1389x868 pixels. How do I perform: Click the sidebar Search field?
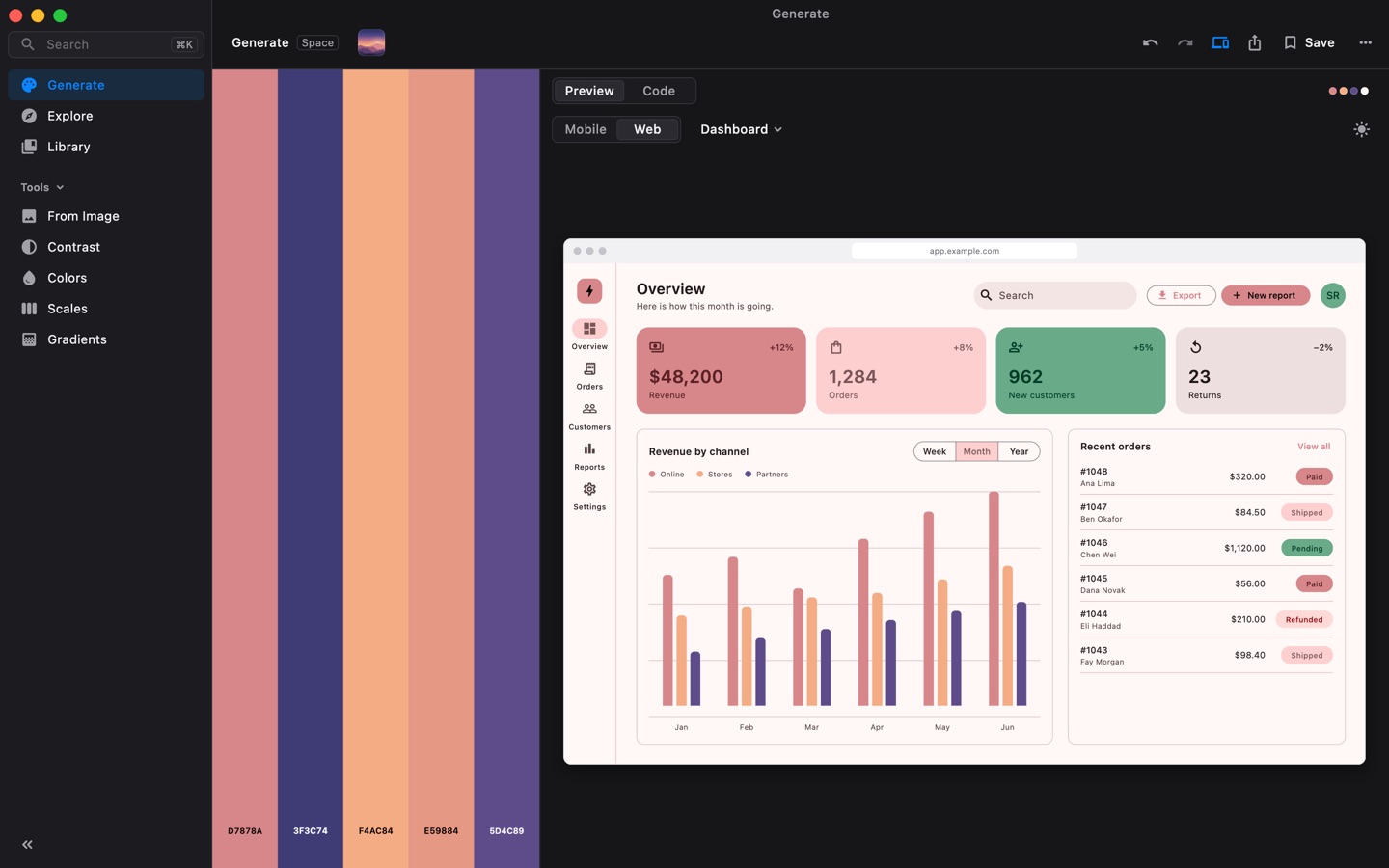[x=106, y=44]
